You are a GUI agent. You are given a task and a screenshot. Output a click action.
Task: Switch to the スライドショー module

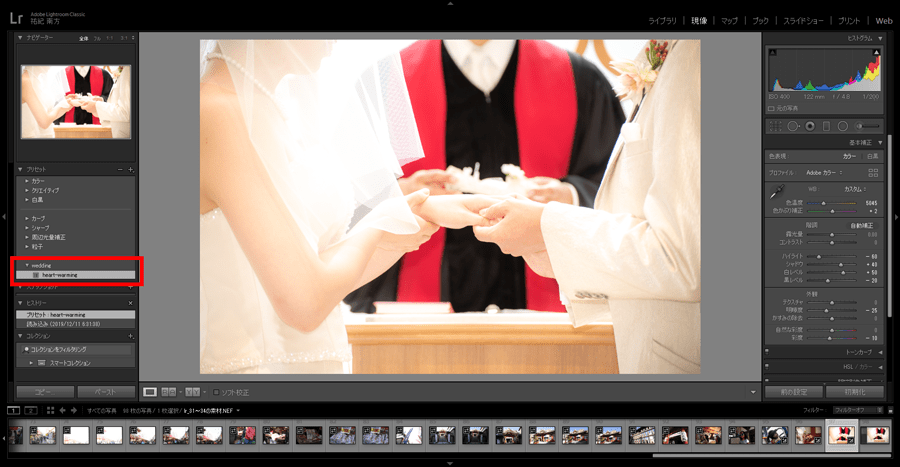(803, 21)
